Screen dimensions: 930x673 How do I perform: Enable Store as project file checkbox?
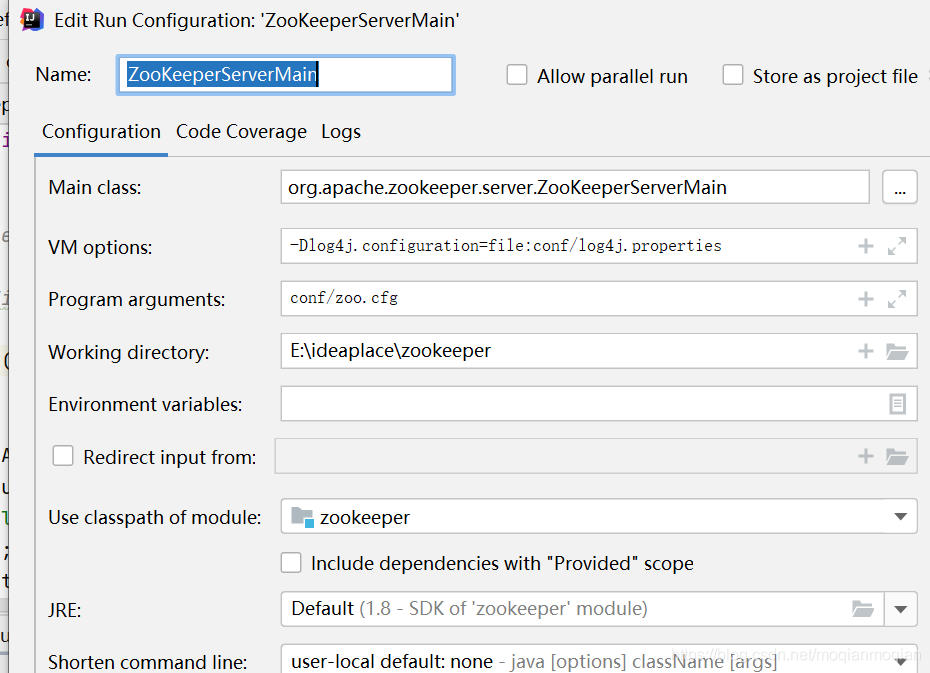(732, 75)
